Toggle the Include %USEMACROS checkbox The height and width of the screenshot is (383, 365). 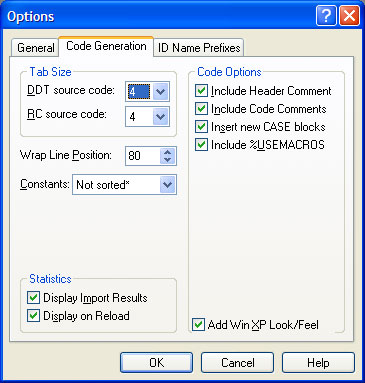[x=201, y=145]
